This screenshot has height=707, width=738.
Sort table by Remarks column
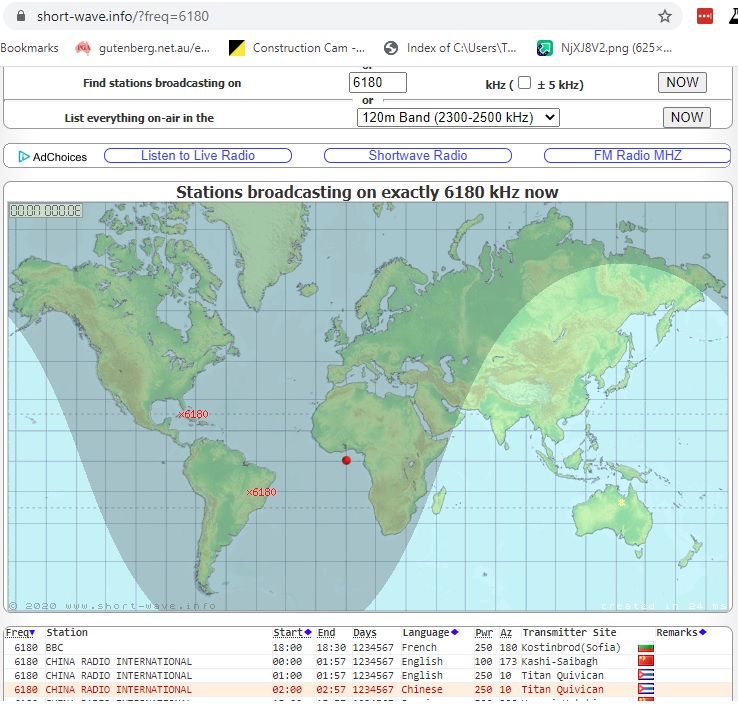pyautogui.click(x=681, y=633)
